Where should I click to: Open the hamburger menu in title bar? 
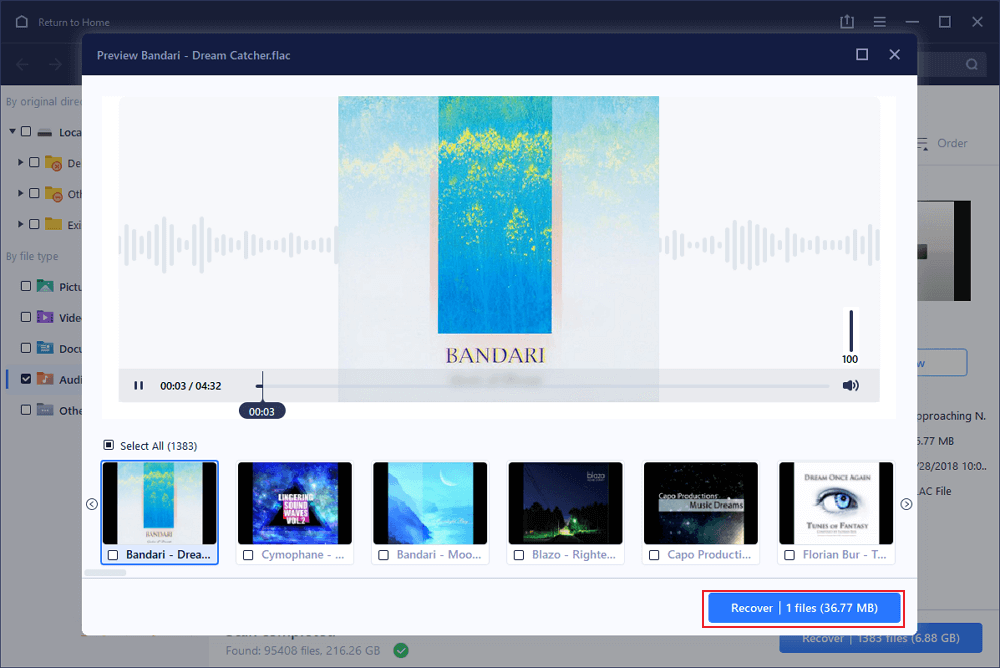[880, 22]
